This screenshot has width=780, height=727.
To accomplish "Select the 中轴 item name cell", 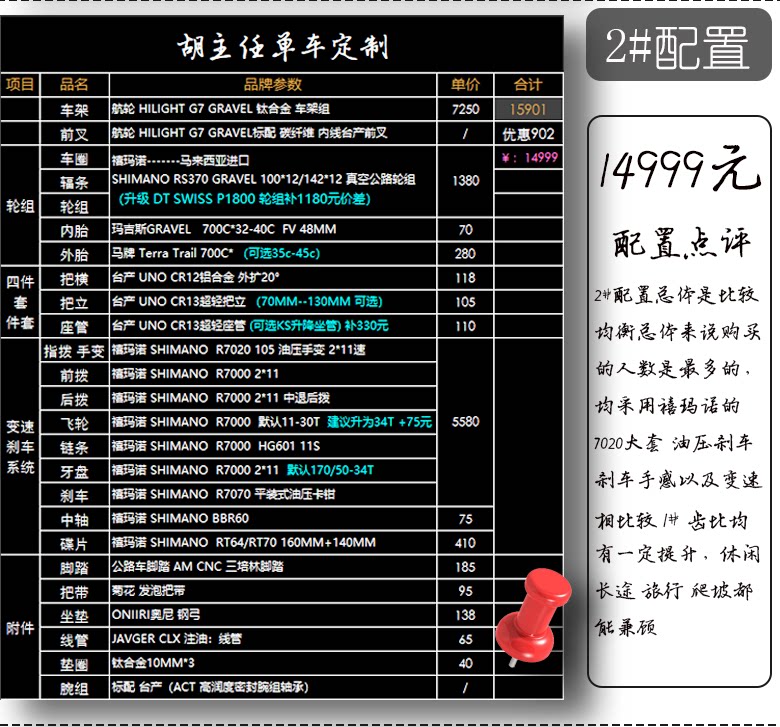I will pyautogui.click(x=74, y=520).
